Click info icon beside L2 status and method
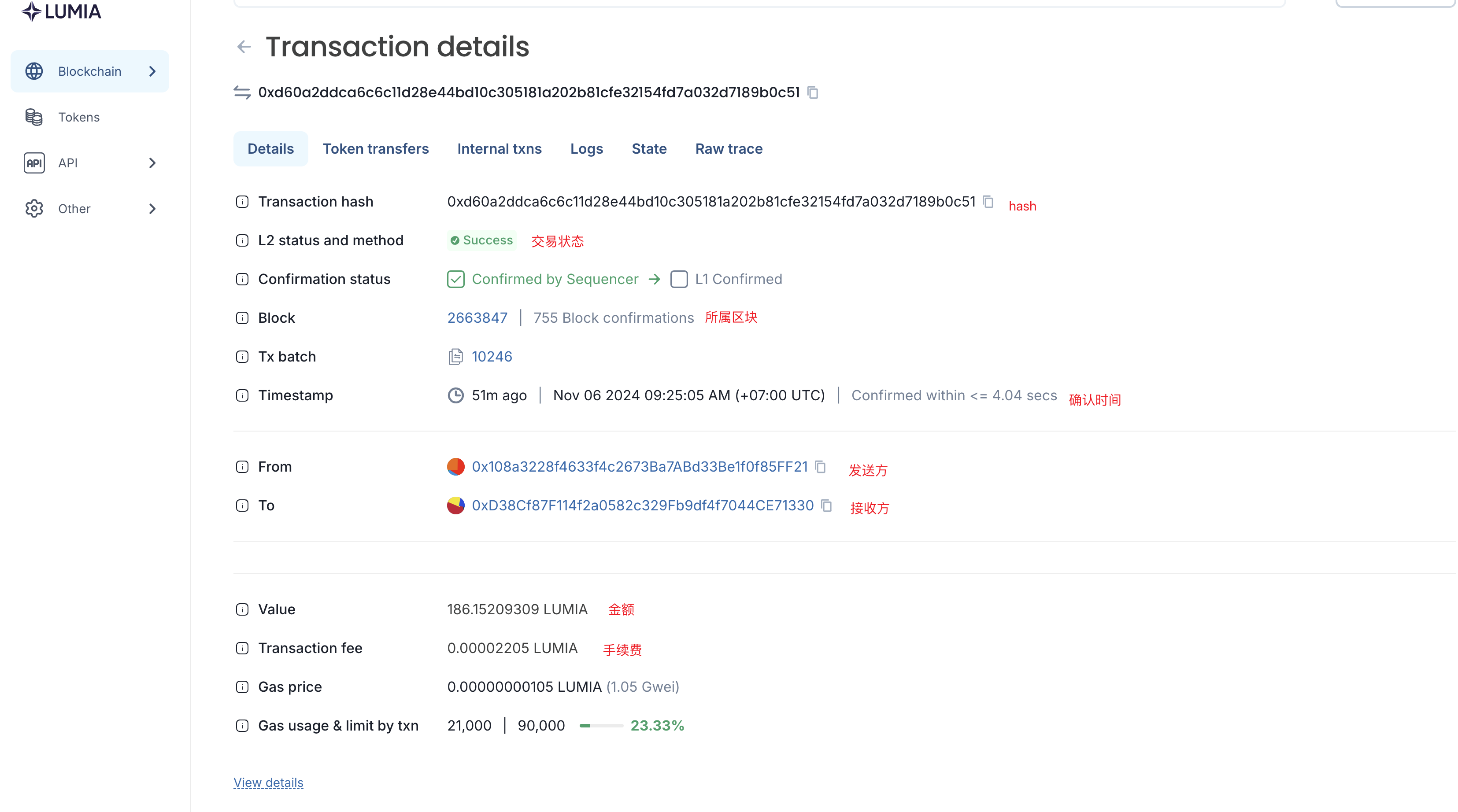1458x812 pixels. 242,240
